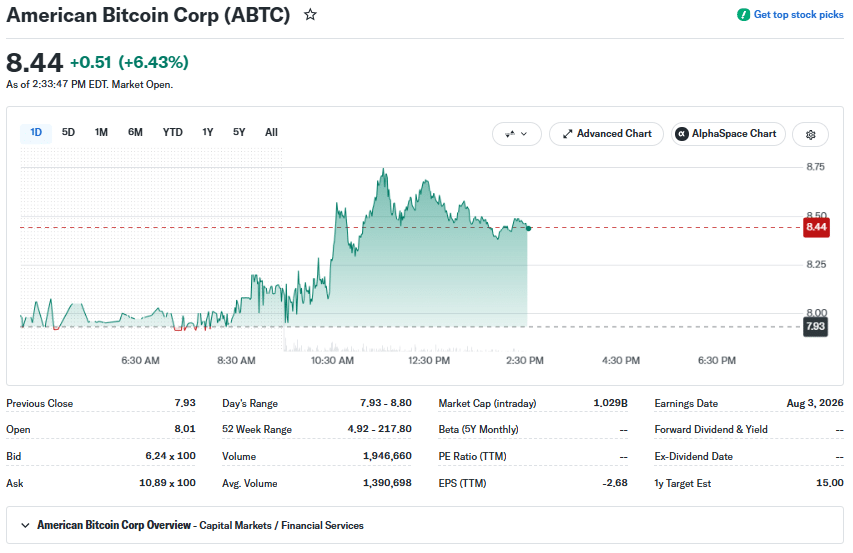Click American Bitcoin Corp (ABTC) heading

pos(148,15)
